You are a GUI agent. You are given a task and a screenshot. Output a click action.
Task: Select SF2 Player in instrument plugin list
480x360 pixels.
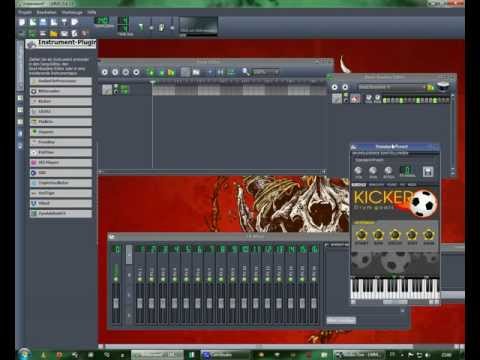[x=61, y=162]
